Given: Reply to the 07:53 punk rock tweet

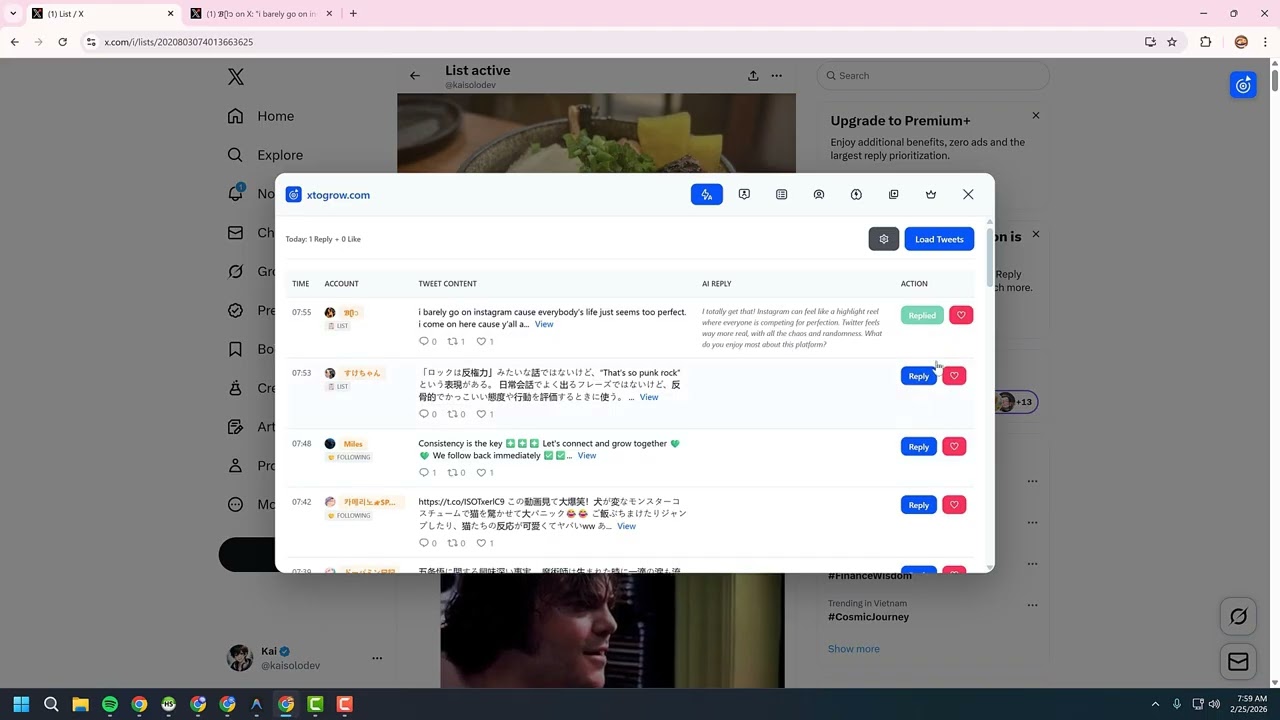Looking at the screenshot, I should 919,376.
